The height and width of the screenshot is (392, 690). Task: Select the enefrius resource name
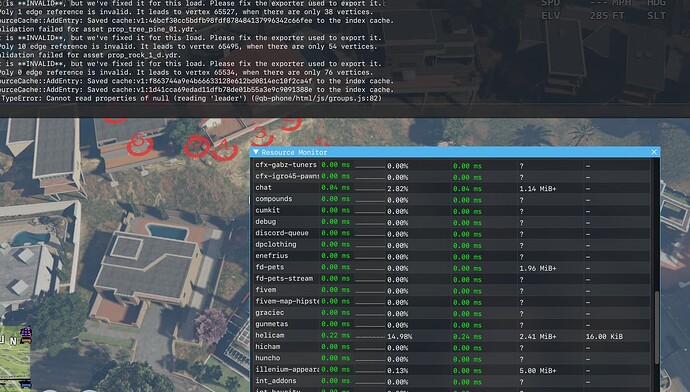272,256
